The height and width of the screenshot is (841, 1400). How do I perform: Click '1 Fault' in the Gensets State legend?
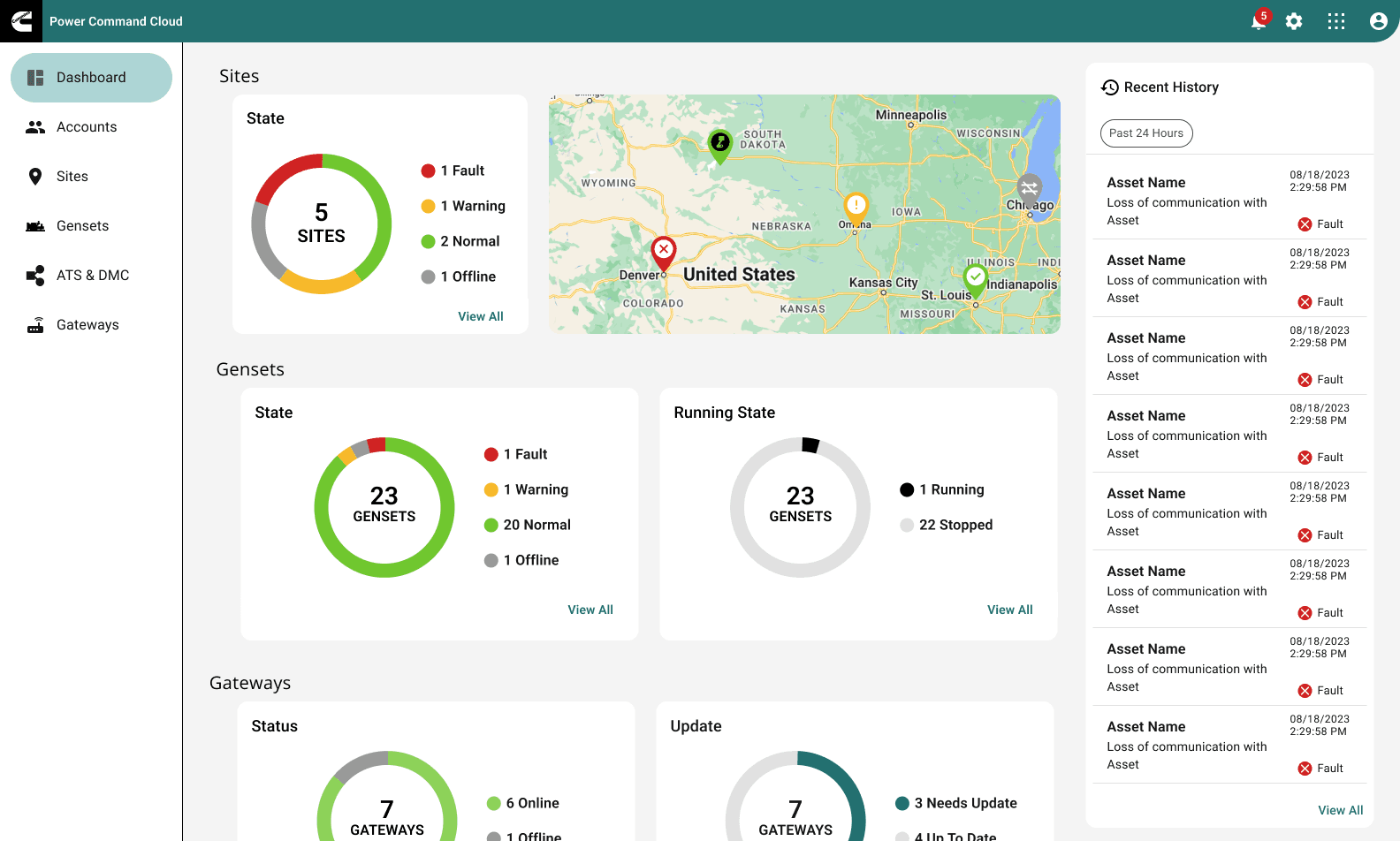[526, 454]
